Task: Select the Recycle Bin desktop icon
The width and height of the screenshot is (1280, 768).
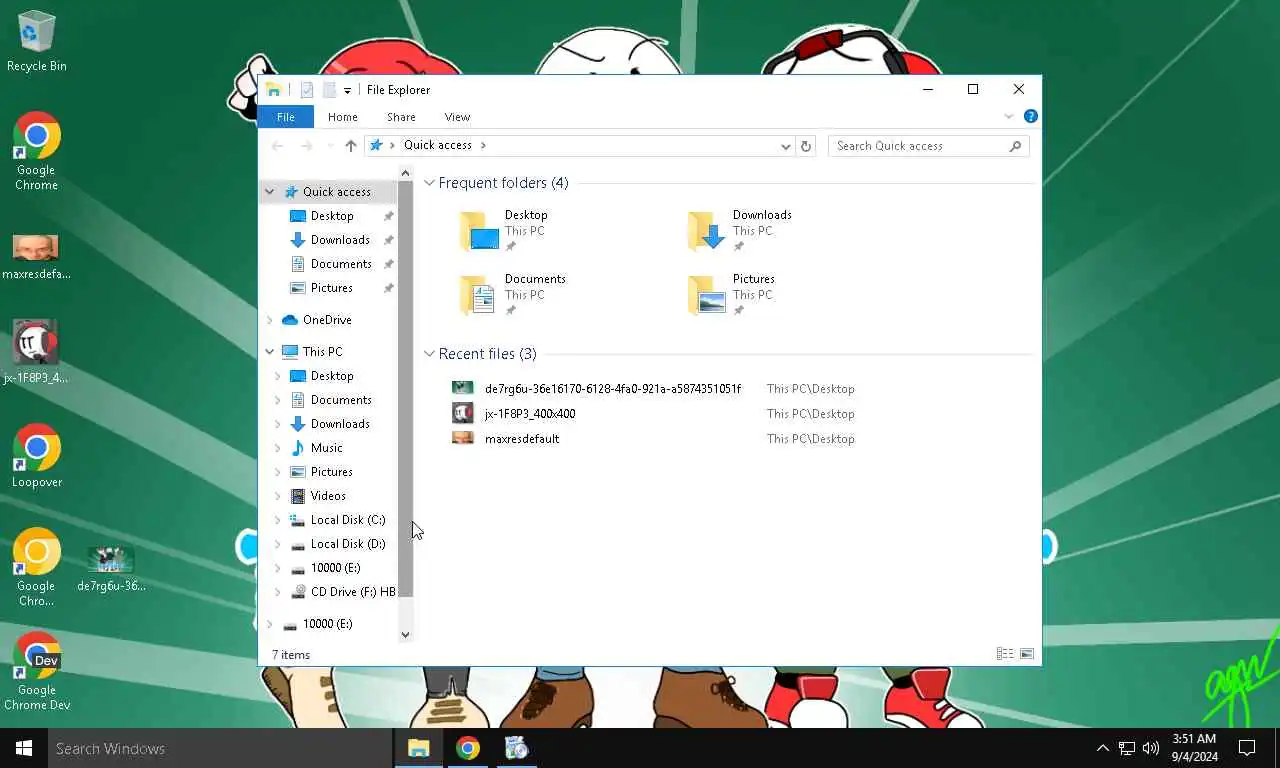Action: [37, 42]
